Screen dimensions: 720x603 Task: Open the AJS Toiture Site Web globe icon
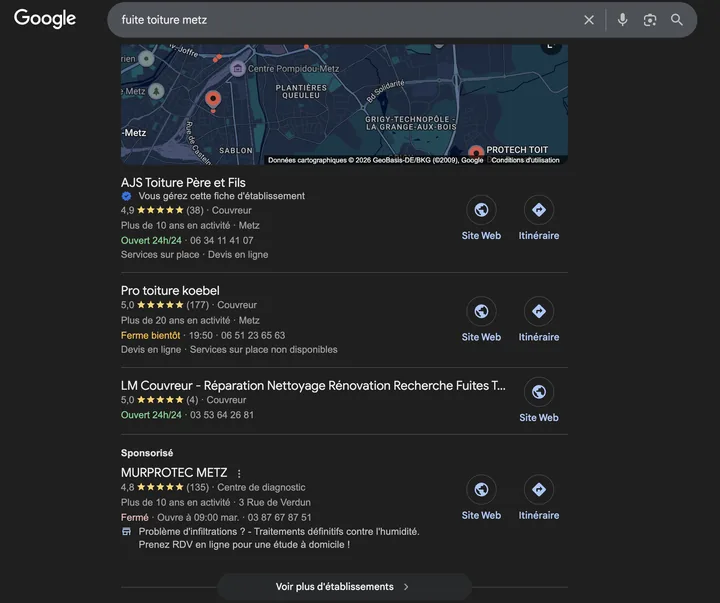(x=481, y=210)
